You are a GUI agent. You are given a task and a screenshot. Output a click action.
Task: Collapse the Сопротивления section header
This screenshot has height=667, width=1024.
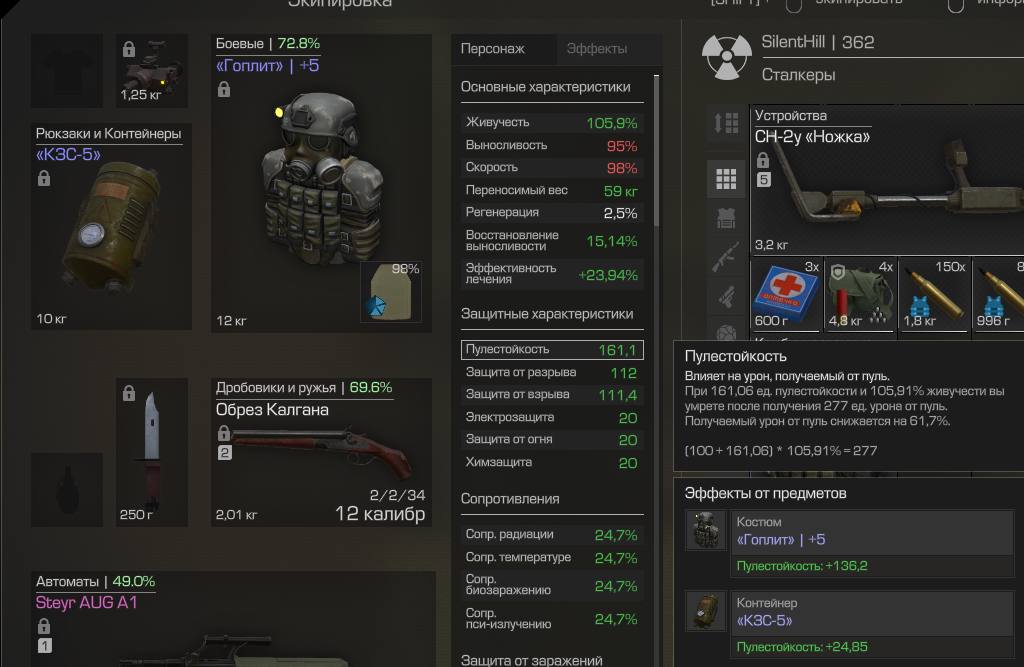coord(510,499)
